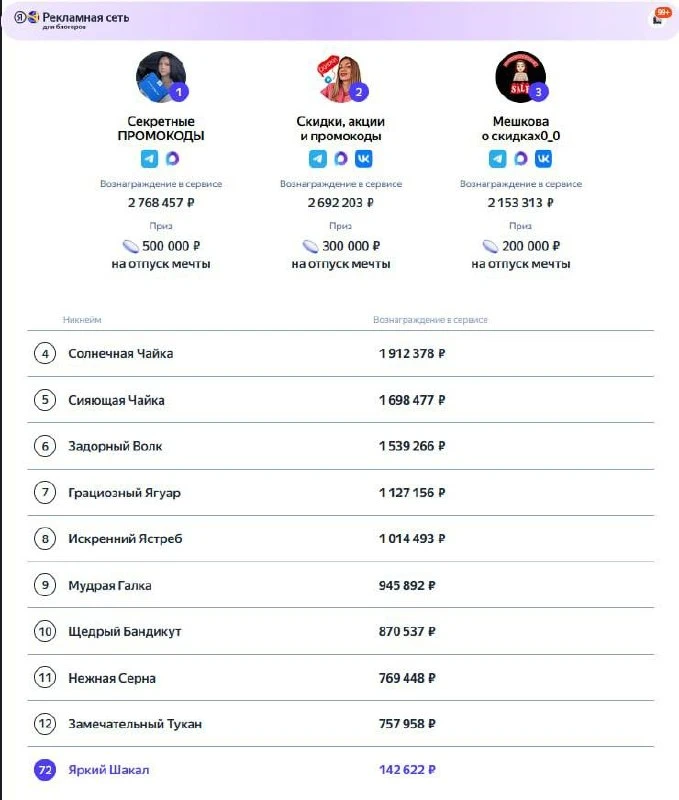
Task: Open purple messenger icon under Мешкова о скидках
Action: 520,159
